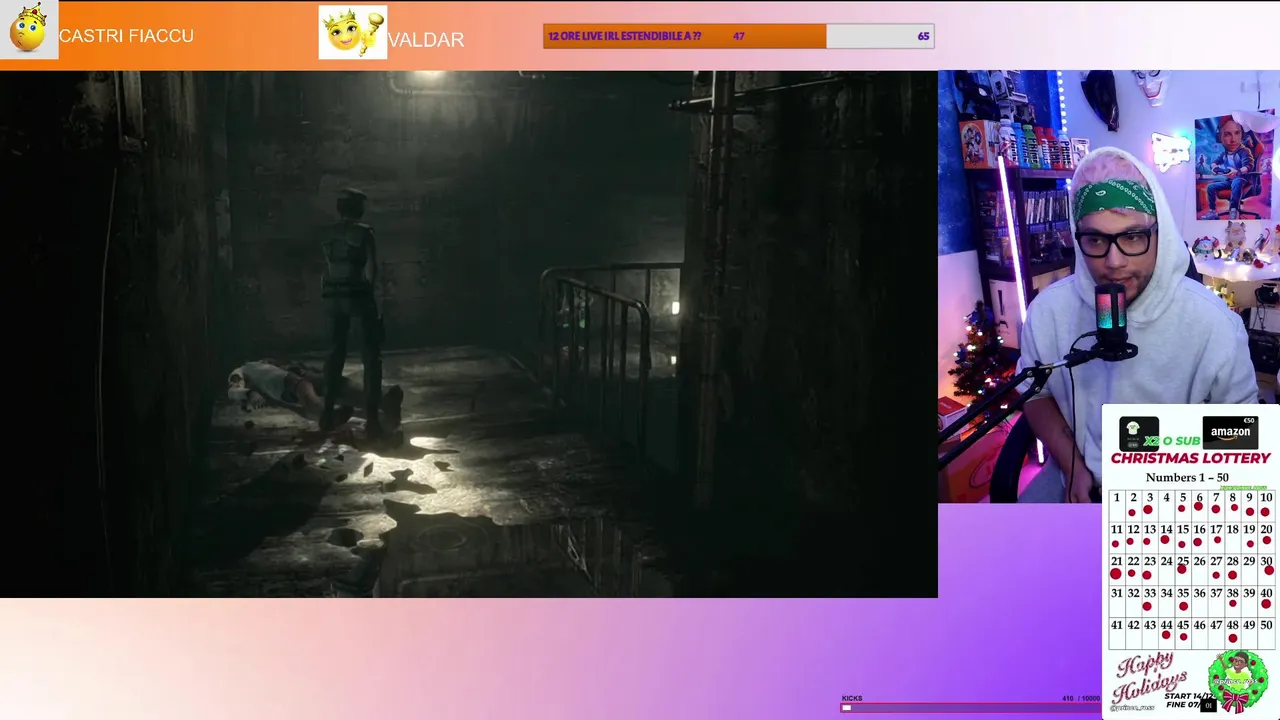This screenshot has height=720, width=1280.
Task: Click lottery cell number 1
Action: (1116, 504)
